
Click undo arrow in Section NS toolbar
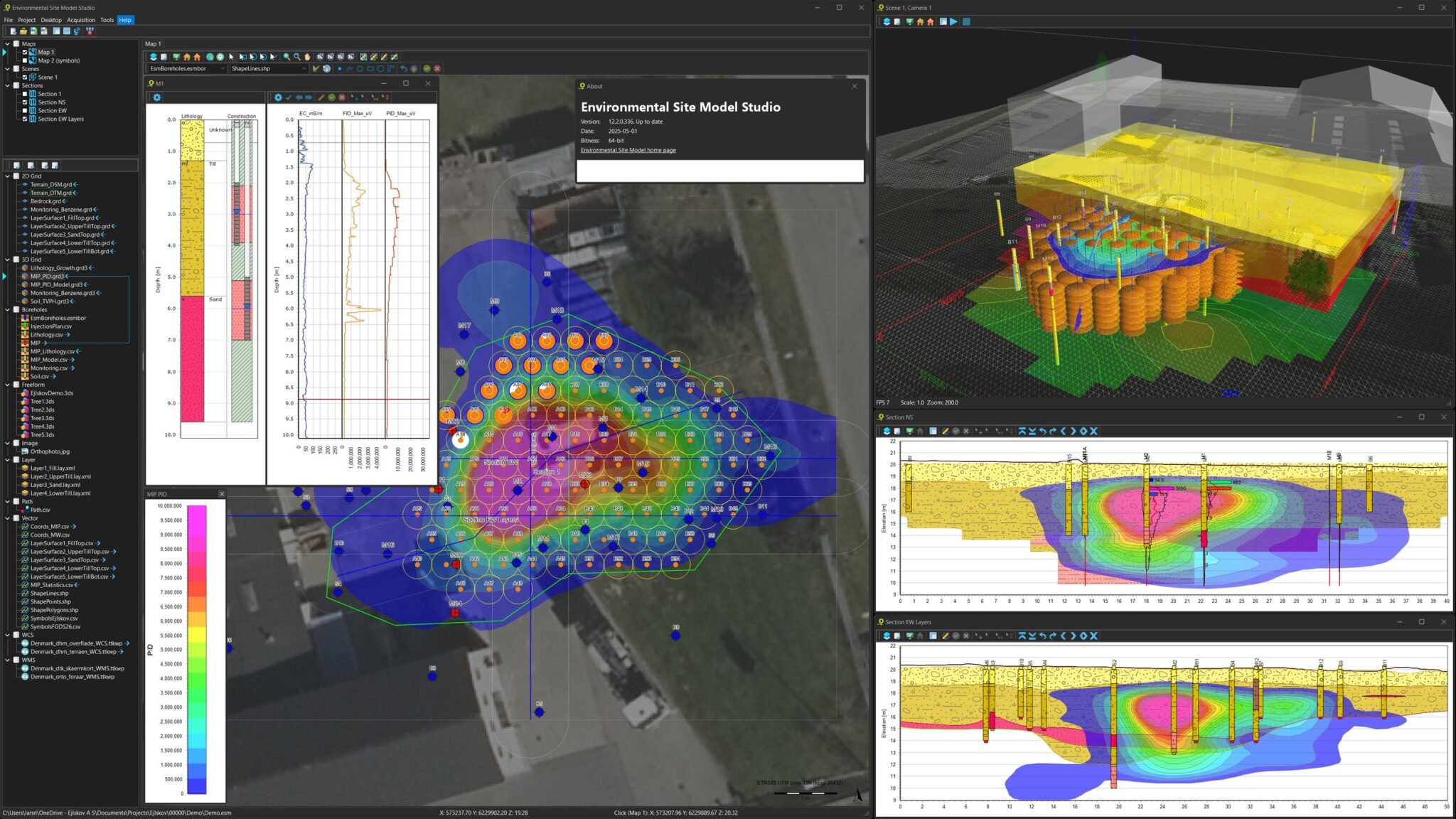1042,432
